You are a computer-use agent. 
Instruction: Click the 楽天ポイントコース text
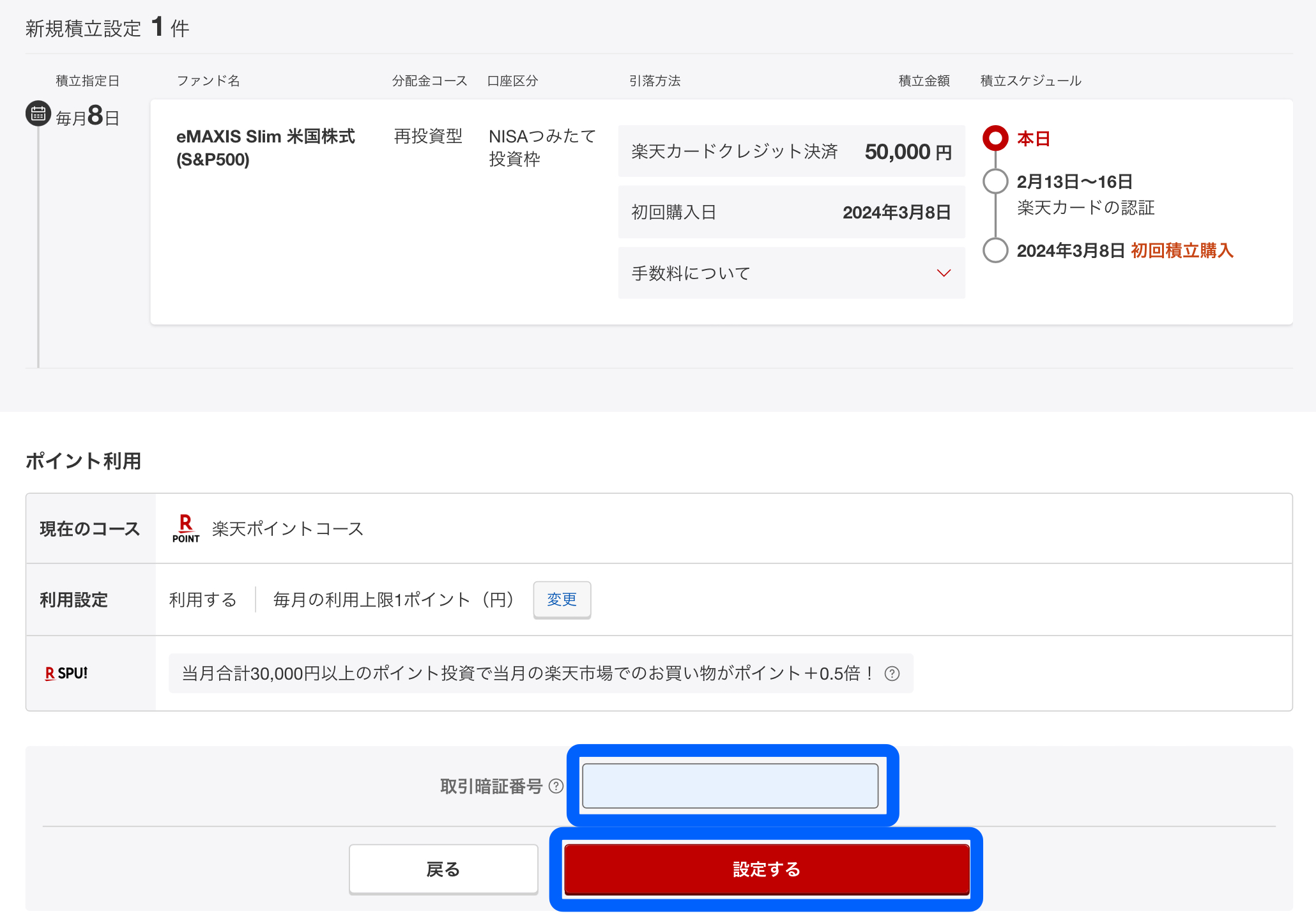(287, 528)
